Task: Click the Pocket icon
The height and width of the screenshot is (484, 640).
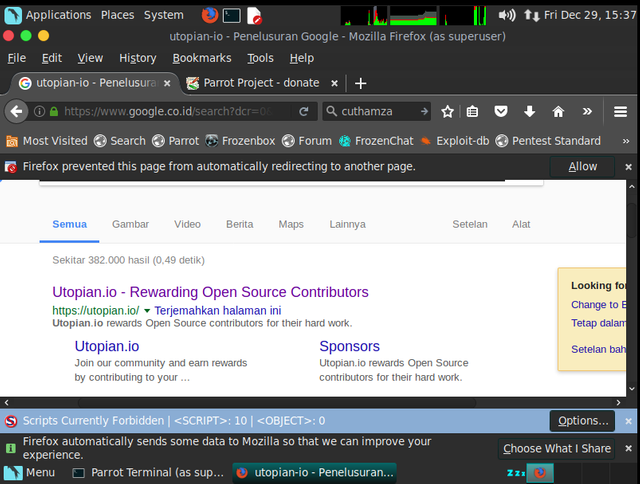Action: click(501, 111)
